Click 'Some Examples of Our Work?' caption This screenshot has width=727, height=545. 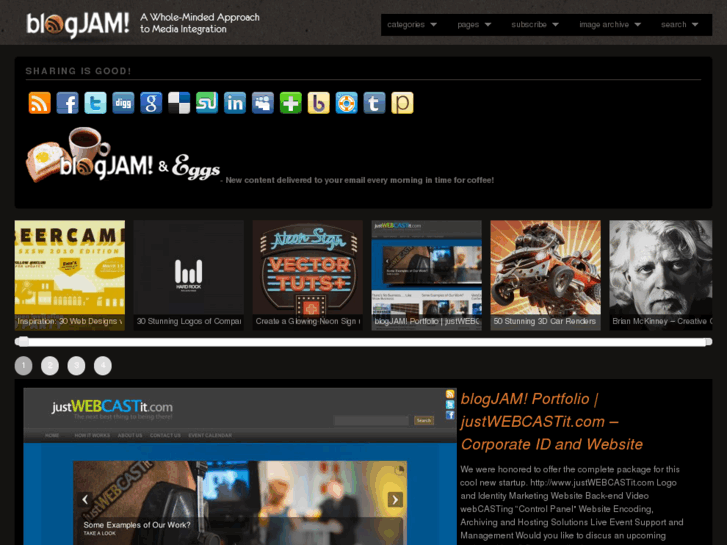[x=137, y=525]
